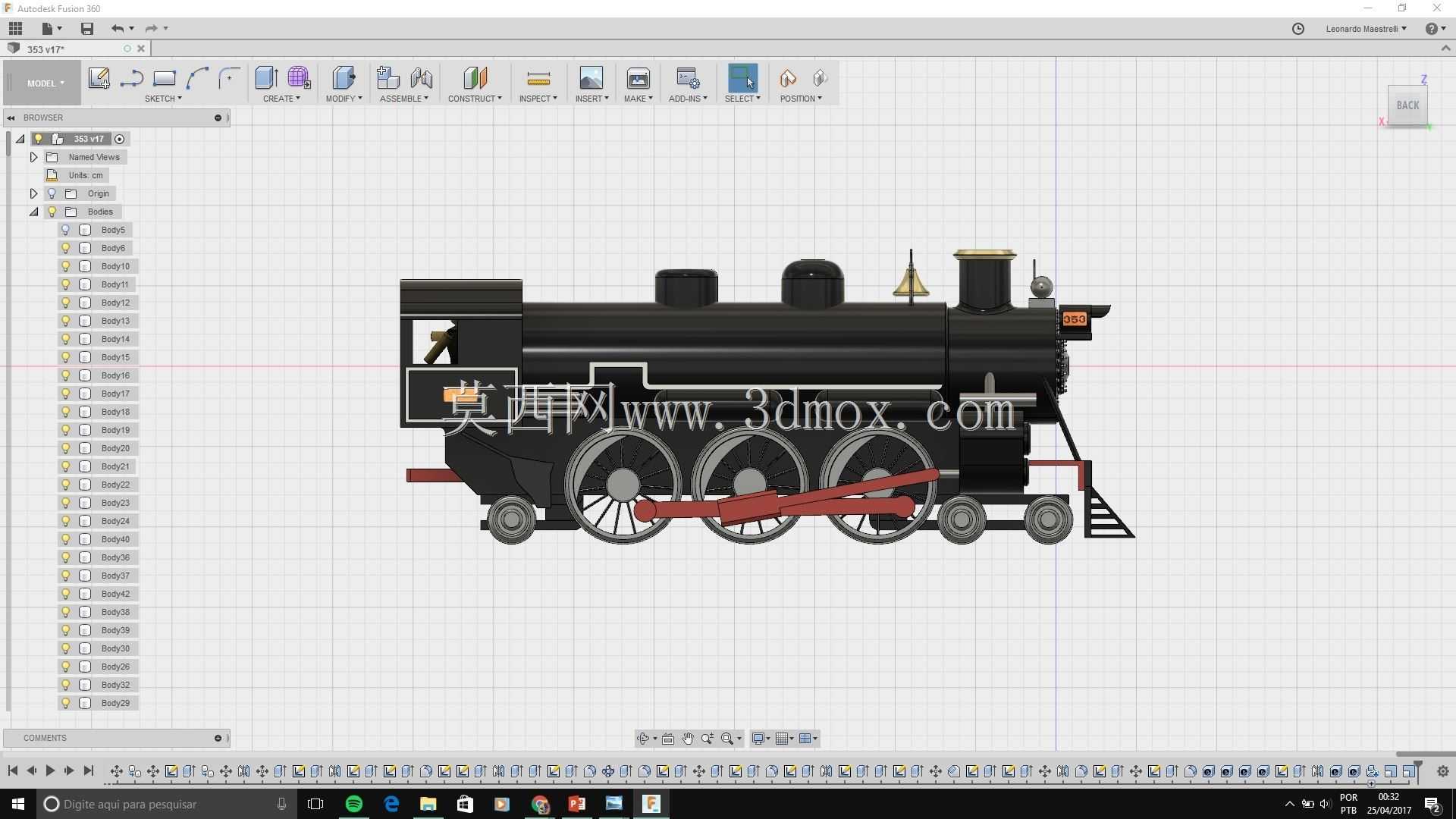Viewport: 1456px width, 819px height.
Task: Select the Press Pull modify icon
Action: click(344, 78)
